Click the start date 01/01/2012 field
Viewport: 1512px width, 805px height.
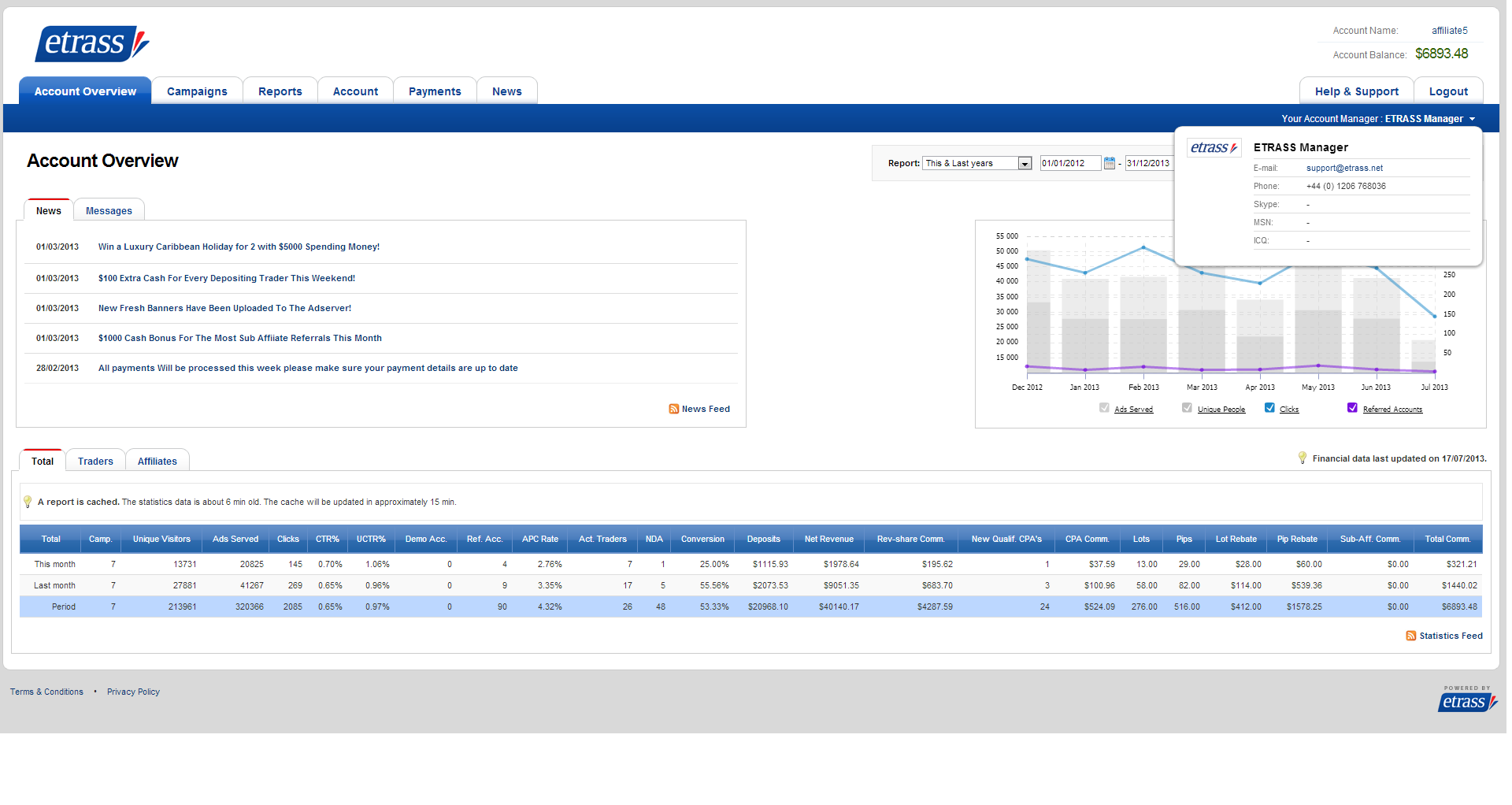1069,163
